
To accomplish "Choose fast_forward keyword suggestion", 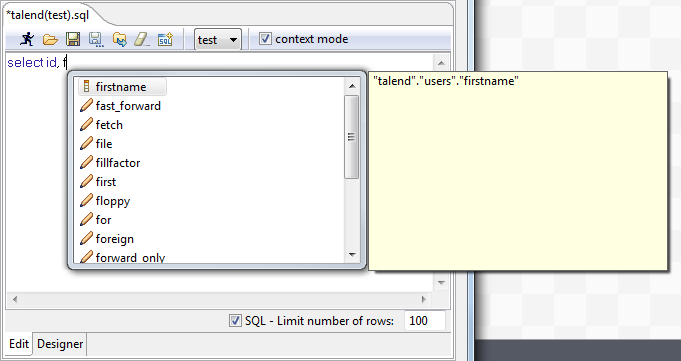I will pyautogui.click(x=128, y=106).
